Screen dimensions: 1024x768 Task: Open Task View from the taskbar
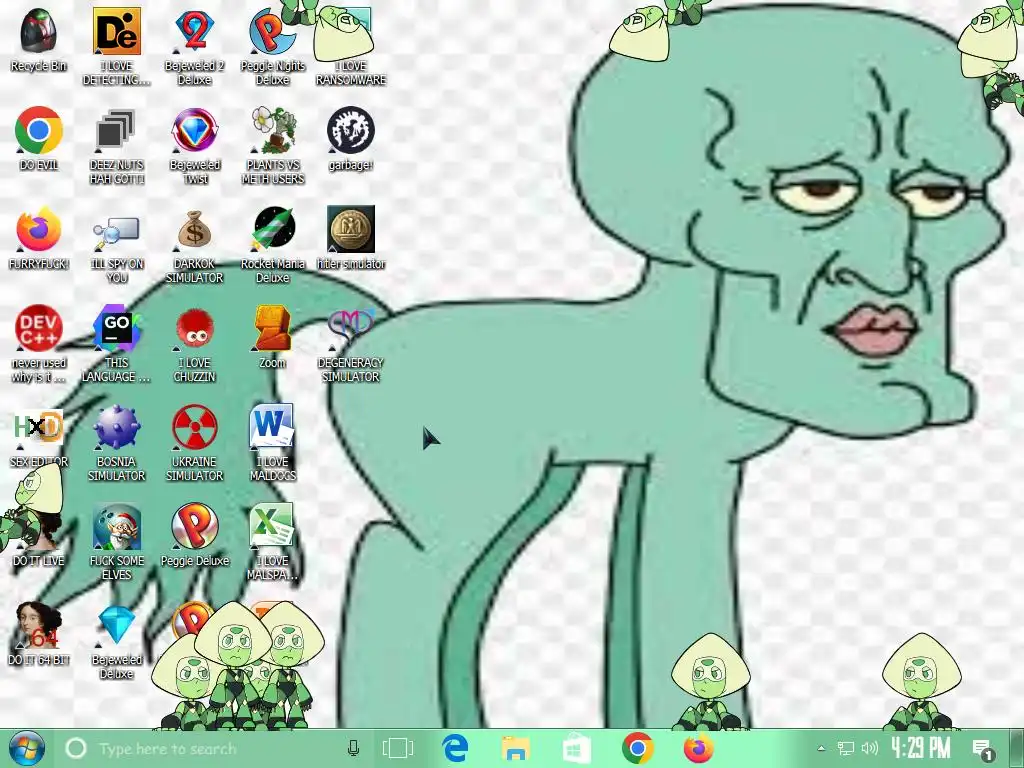398,748
